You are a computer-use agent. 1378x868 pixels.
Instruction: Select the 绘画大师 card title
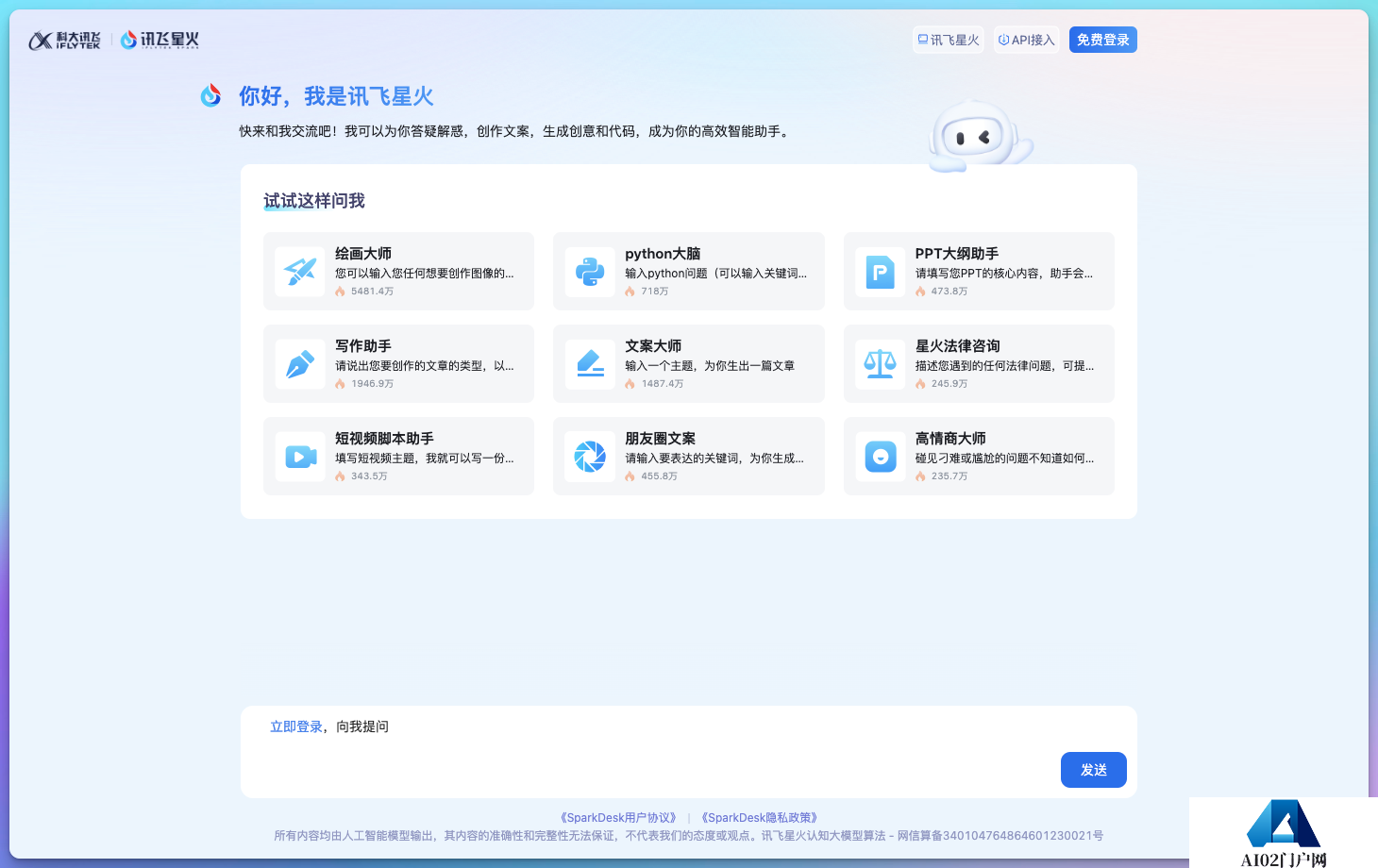[x=363, y=254]
